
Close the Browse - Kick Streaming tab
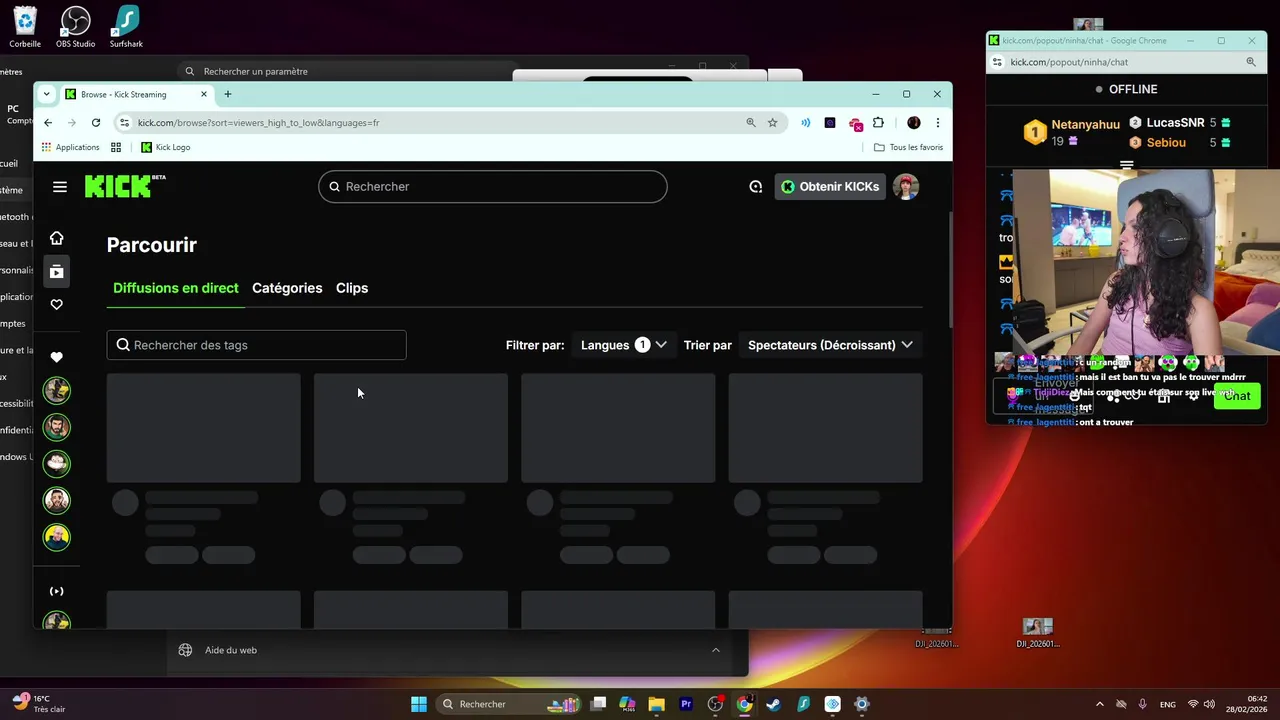[204, 94]
